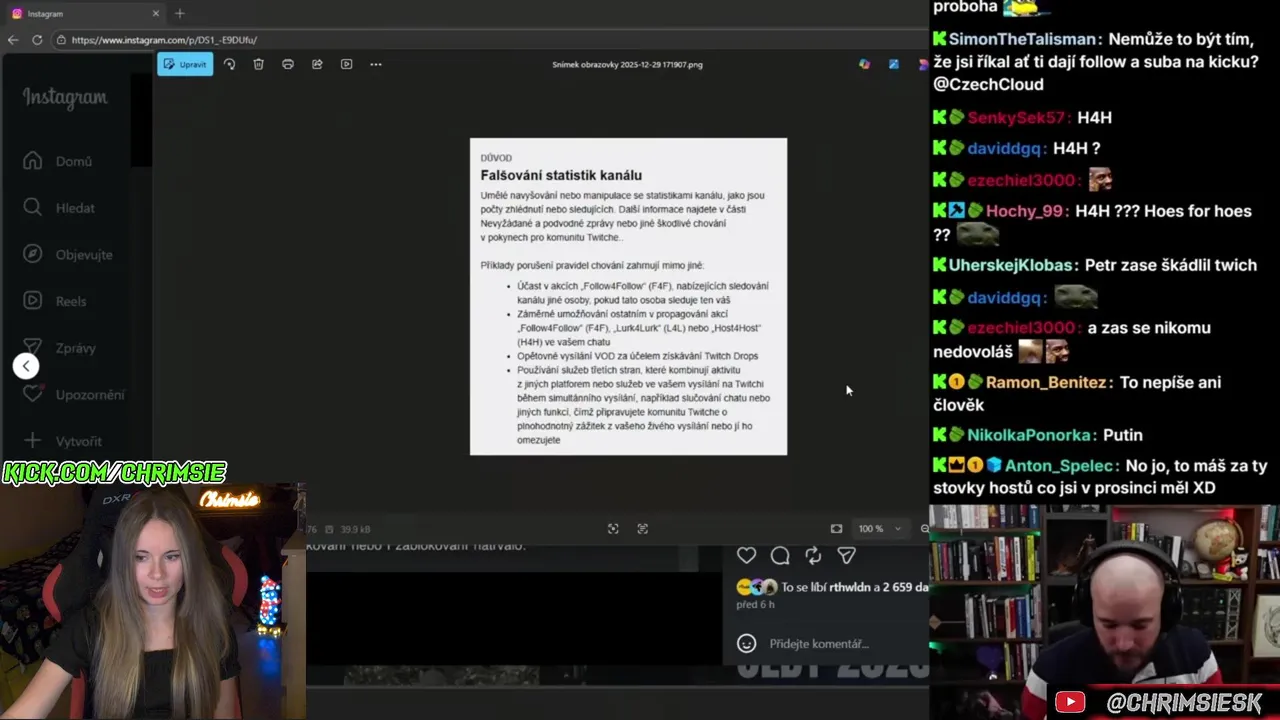Screen dimensions: 1280x720
Task: Click the 39.9 kB file size text
Action: 355,529
